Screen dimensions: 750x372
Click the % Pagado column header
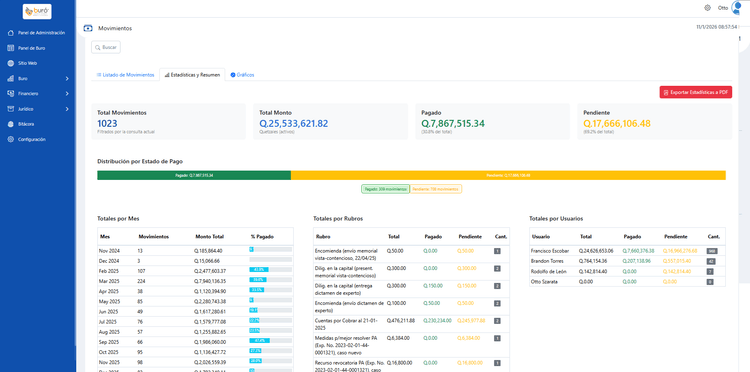click(261, 237)
